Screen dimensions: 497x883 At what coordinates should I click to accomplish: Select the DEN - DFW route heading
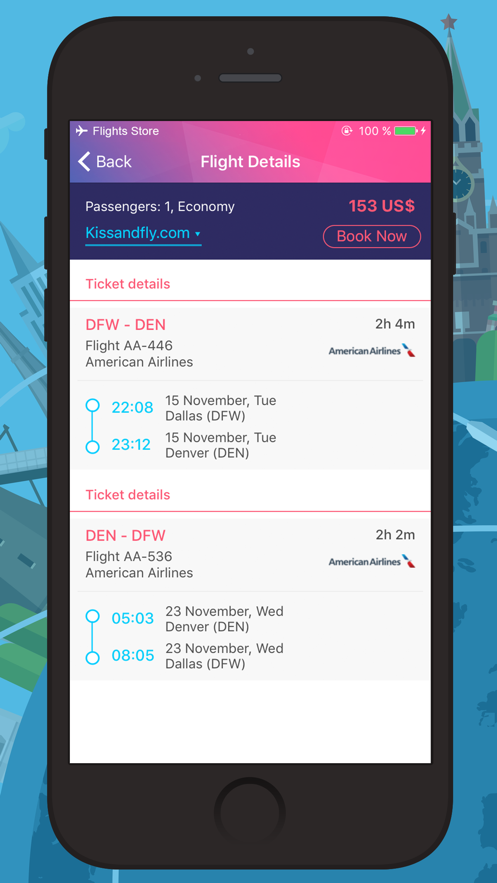(x=126, y=536)
